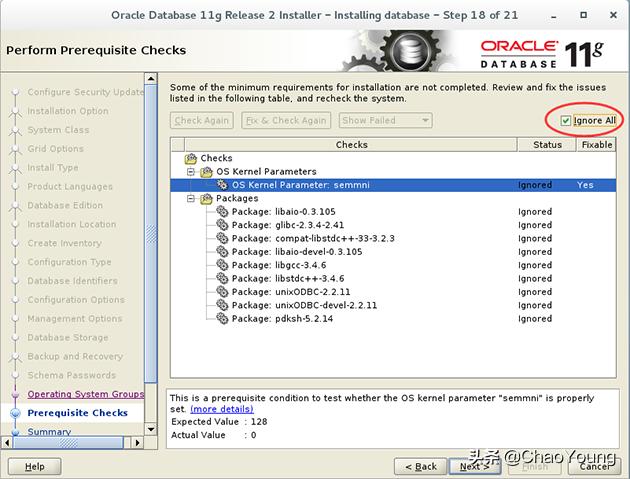Collapse the Packages tree node
The image size is (630, 479).
[191, 199]
